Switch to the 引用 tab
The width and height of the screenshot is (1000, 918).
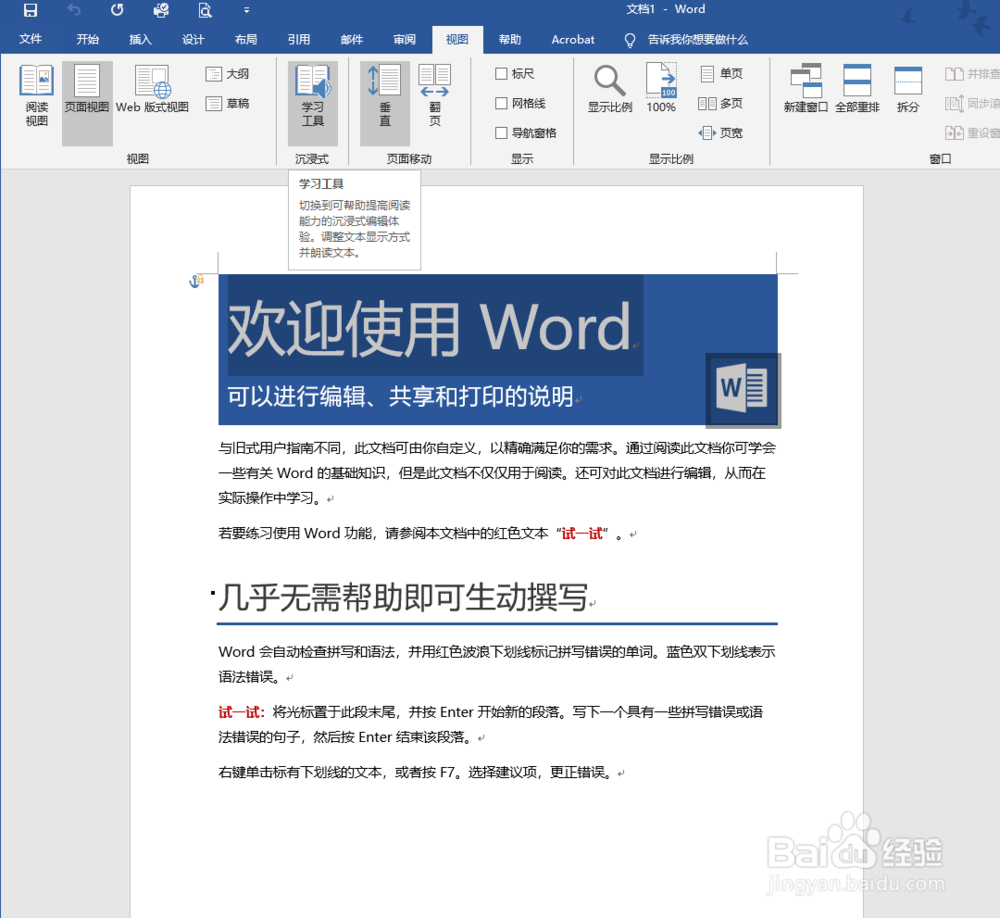(298, 40)
